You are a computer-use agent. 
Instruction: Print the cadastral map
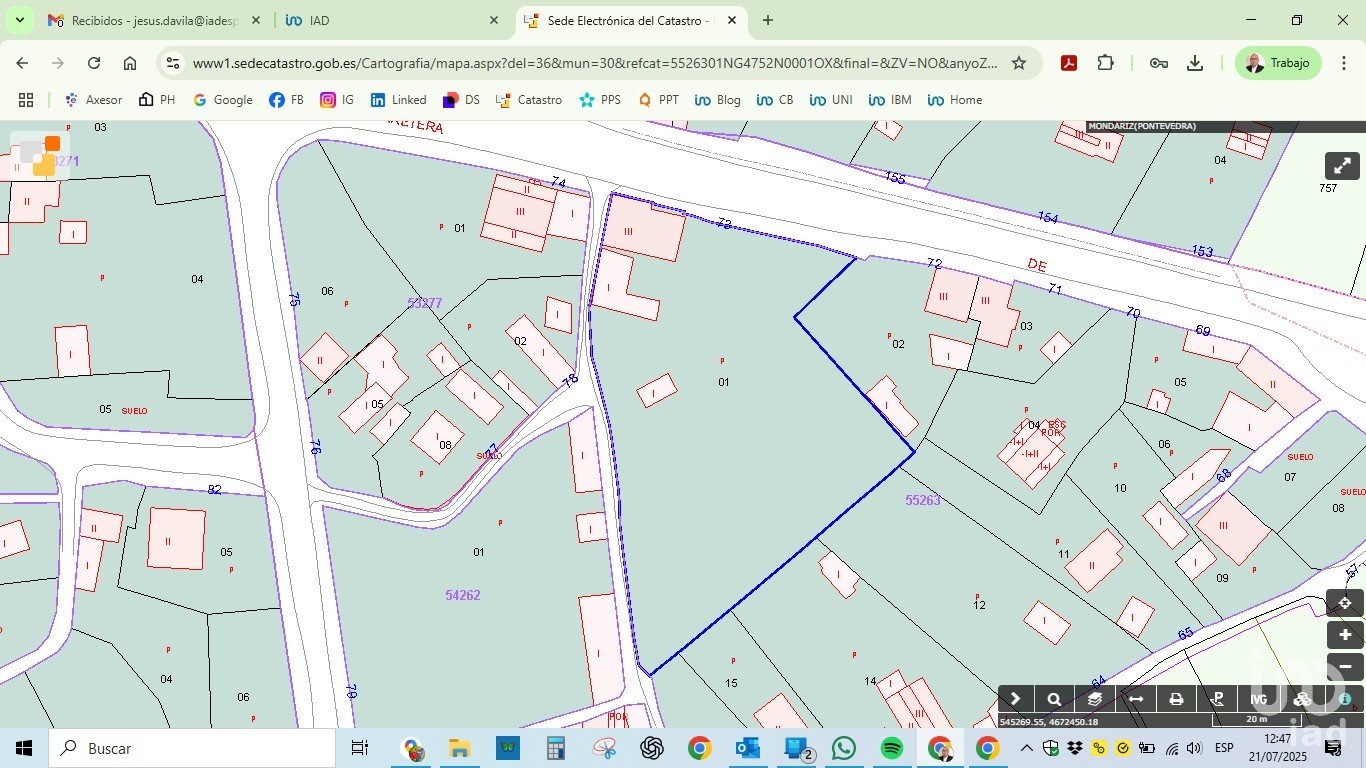pyautogui.click(x=1177, y=699)
